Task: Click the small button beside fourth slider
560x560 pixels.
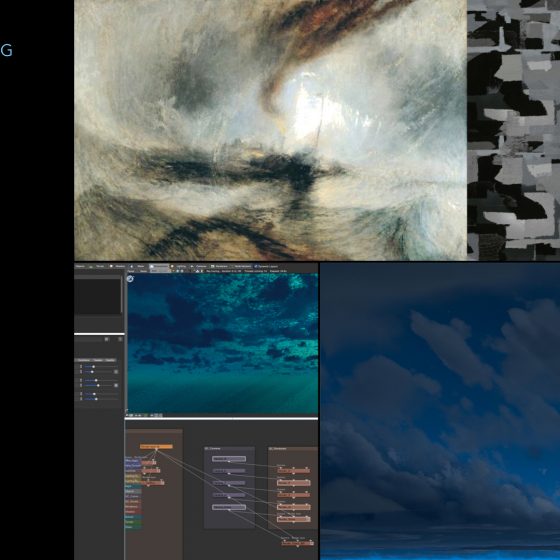Action: click(x=116, y=385)
